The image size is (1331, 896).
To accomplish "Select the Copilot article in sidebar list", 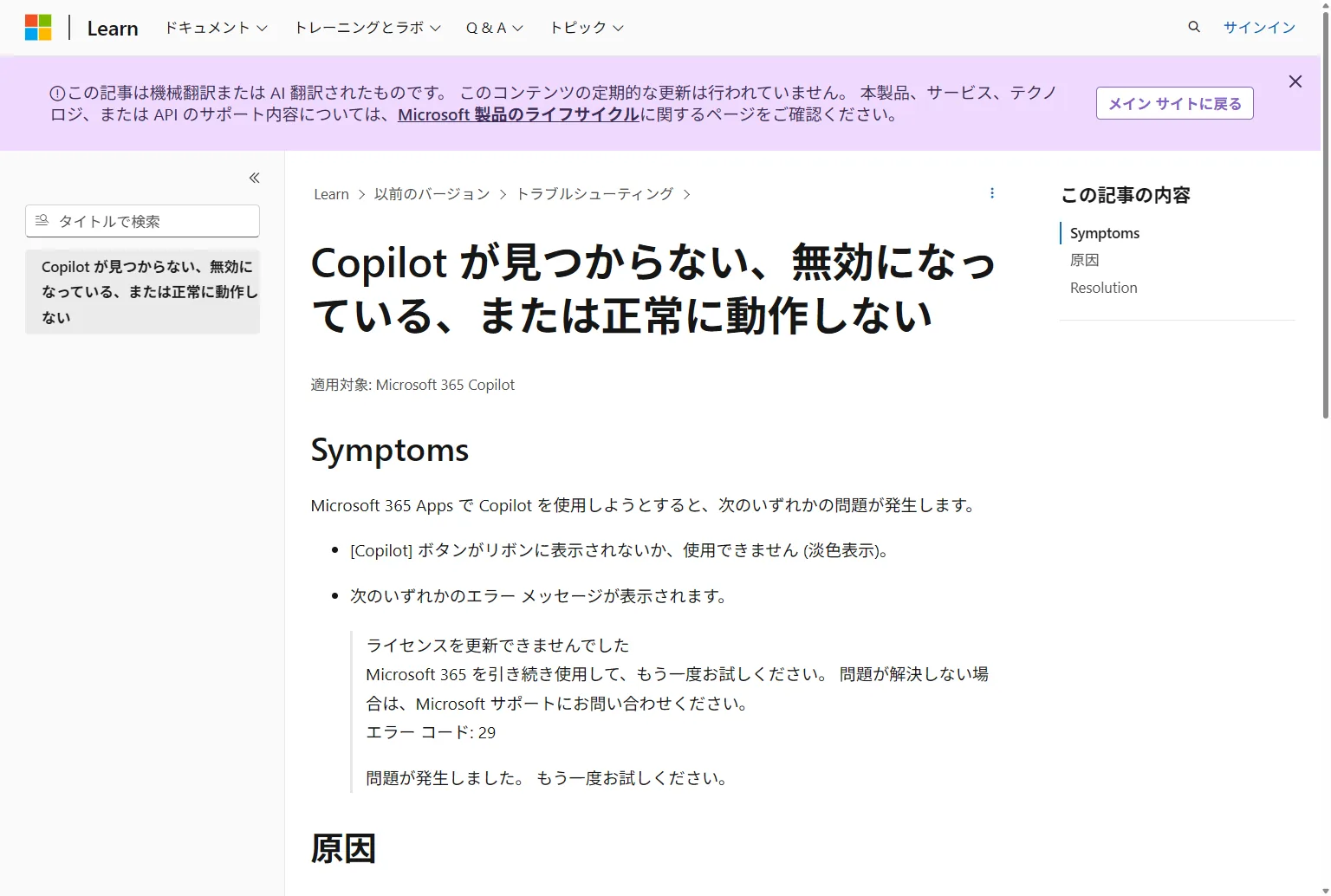I will [143, 292].
